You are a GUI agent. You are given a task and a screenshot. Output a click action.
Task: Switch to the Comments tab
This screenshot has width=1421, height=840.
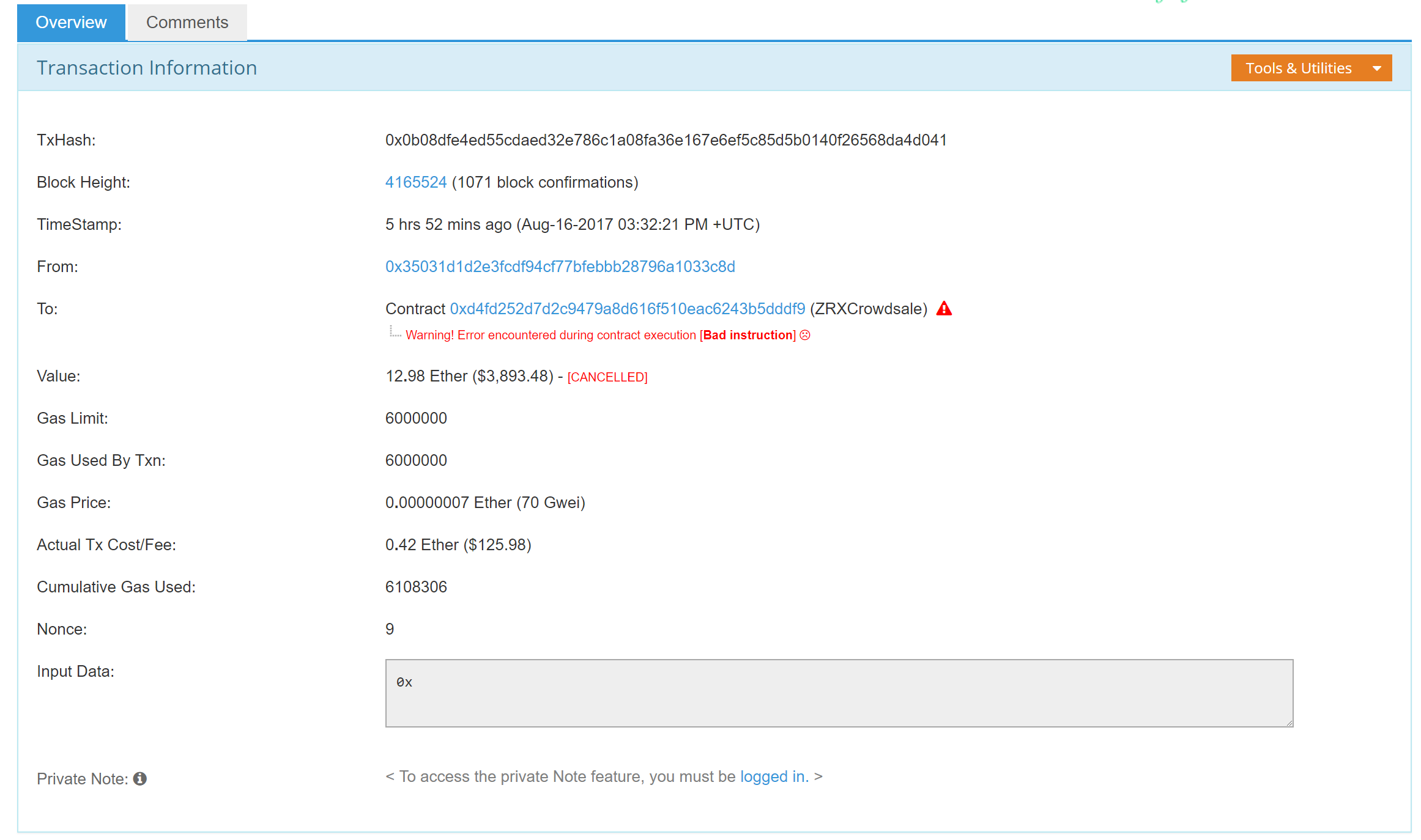[x=187, y=23]
